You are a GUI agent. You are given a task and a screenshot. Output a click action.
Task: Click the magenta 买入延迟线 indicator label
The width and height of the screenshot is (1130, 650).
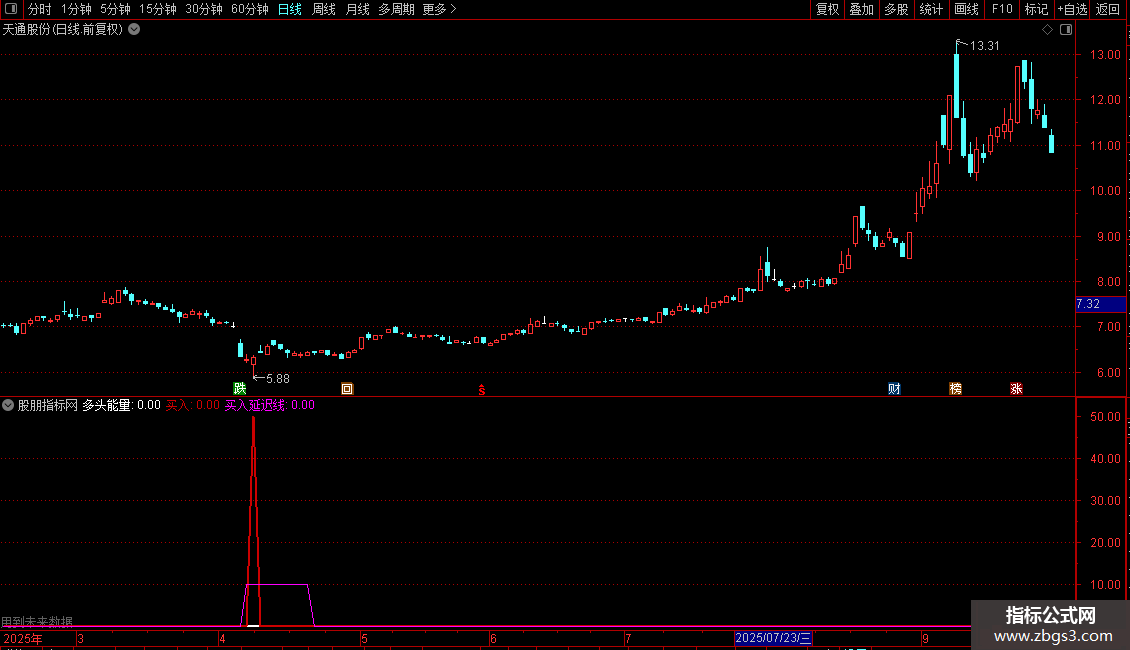pos(270,405)
